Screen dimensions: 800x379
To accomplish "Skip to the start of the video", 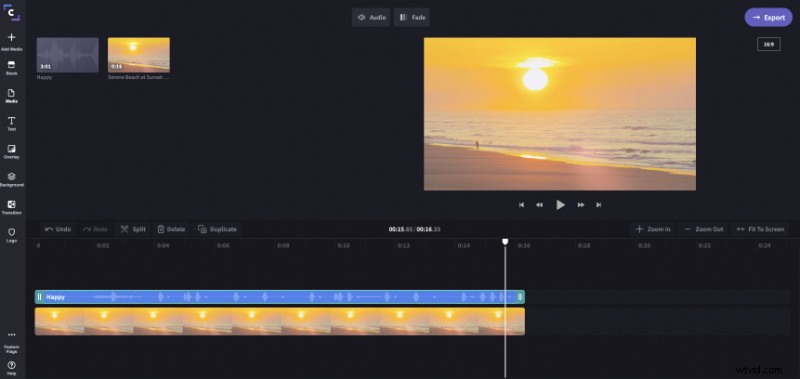I will (x=521, y=205).
